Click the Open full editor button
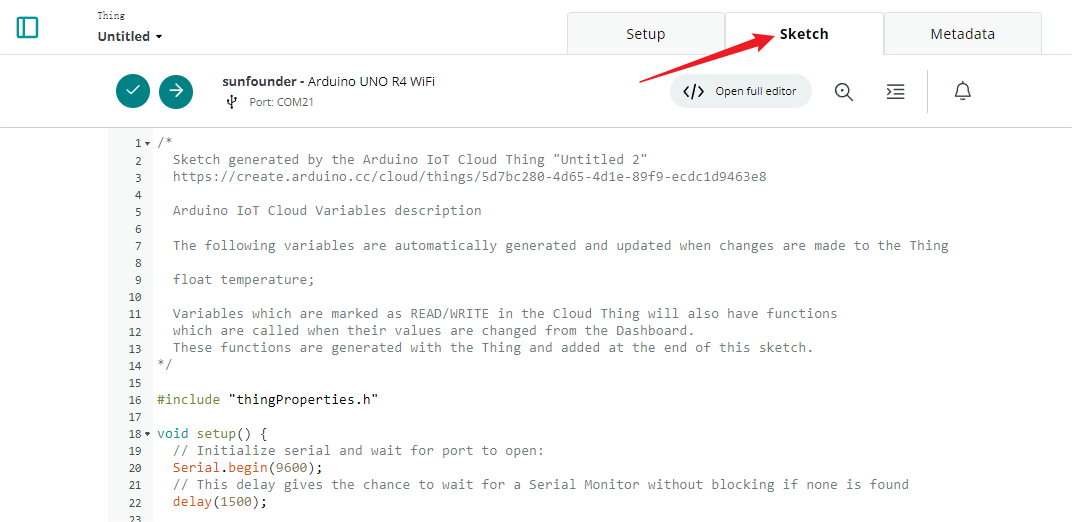Viewport: 1072px width, 522px height. 740,92
